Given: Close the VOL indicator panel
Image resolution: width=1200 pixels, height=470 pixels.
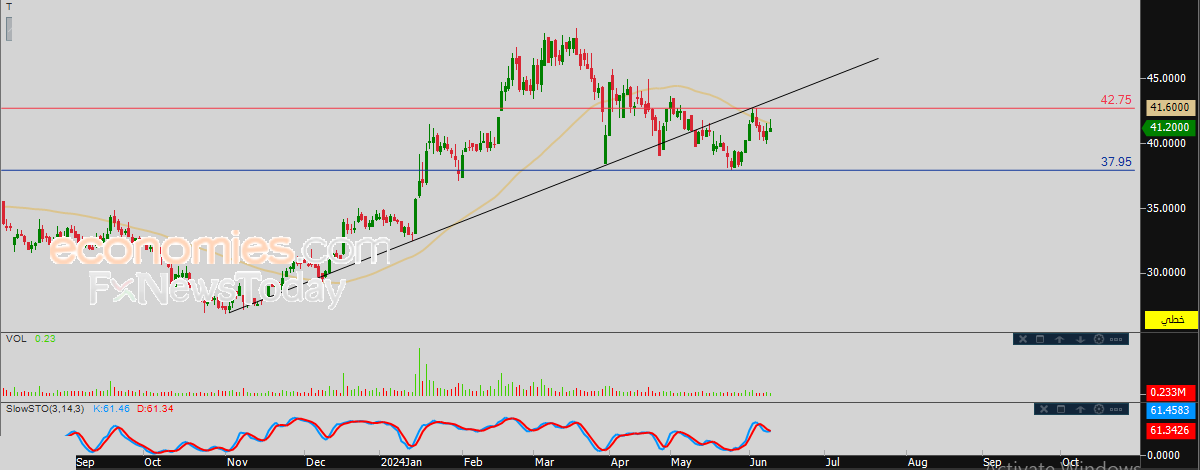Looking at the screenshot, I should tap(1022, 339).
